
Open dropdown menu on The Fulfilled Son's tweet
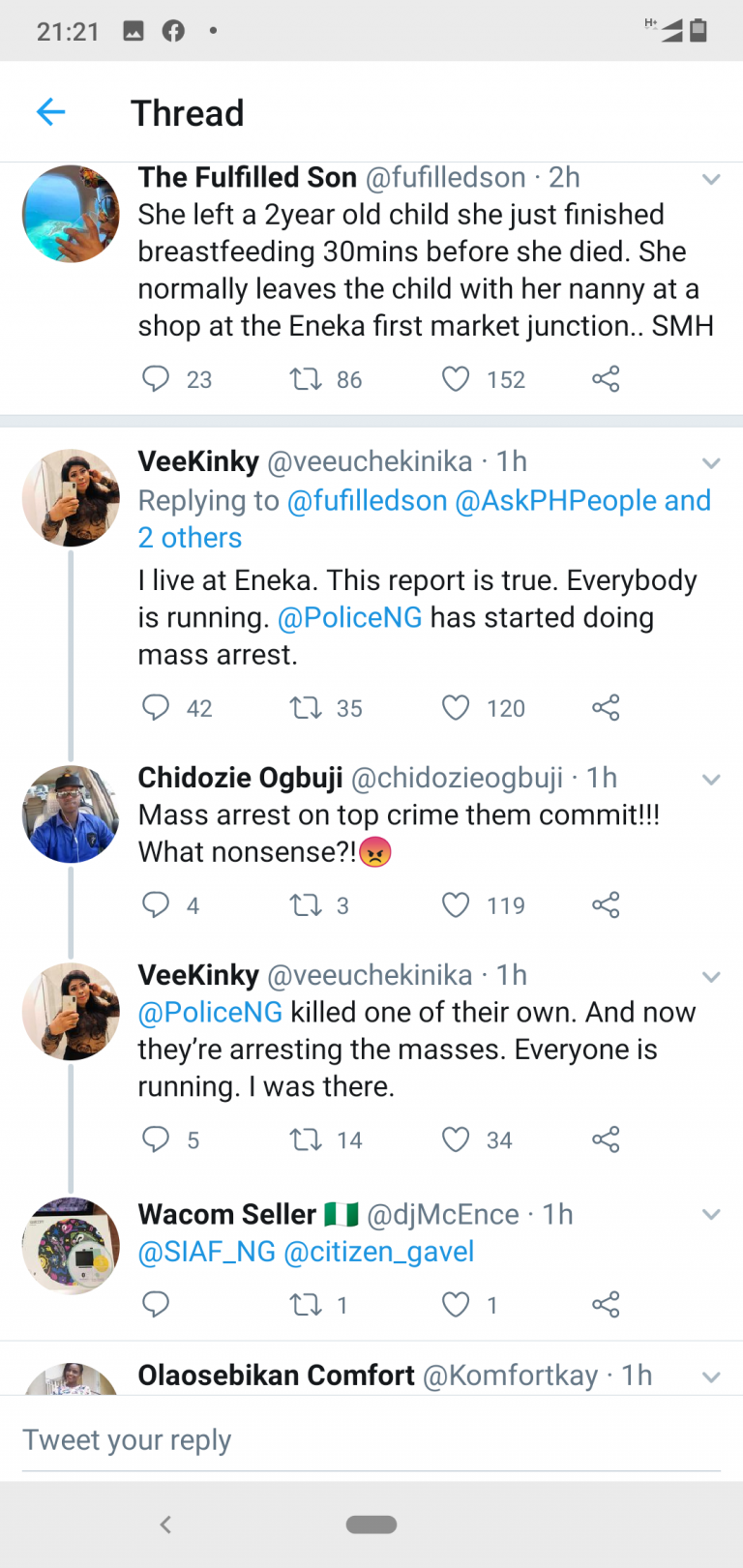(x=711, y=179)
